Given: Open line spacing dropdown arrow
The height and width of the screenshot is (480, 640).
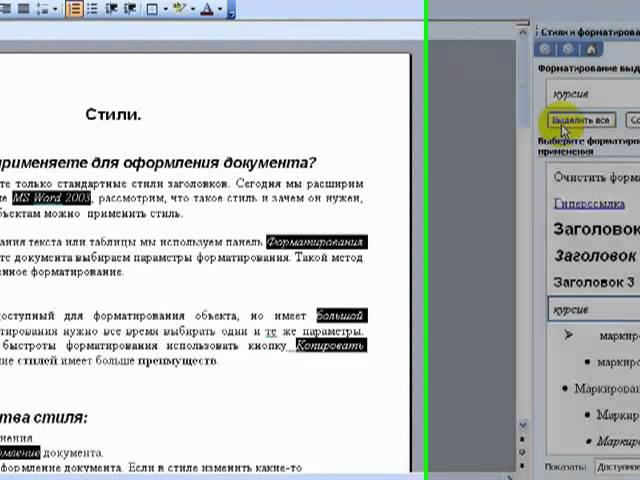Looking at the screenshot, I should [56, 9].
